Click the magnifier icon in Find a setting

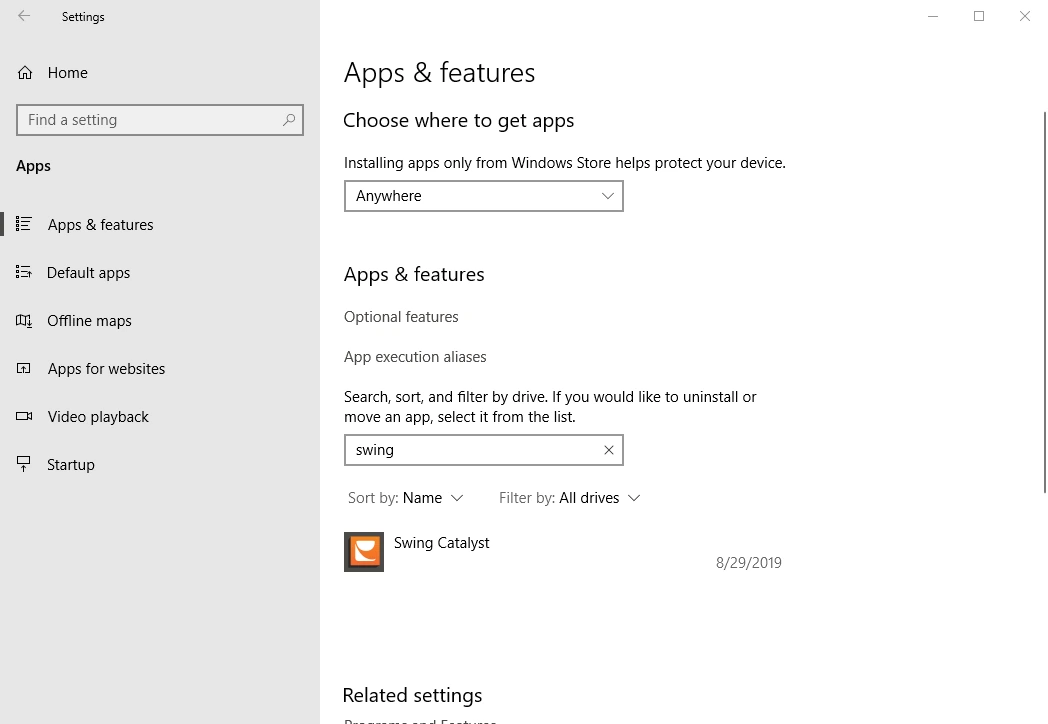point(289,120)
